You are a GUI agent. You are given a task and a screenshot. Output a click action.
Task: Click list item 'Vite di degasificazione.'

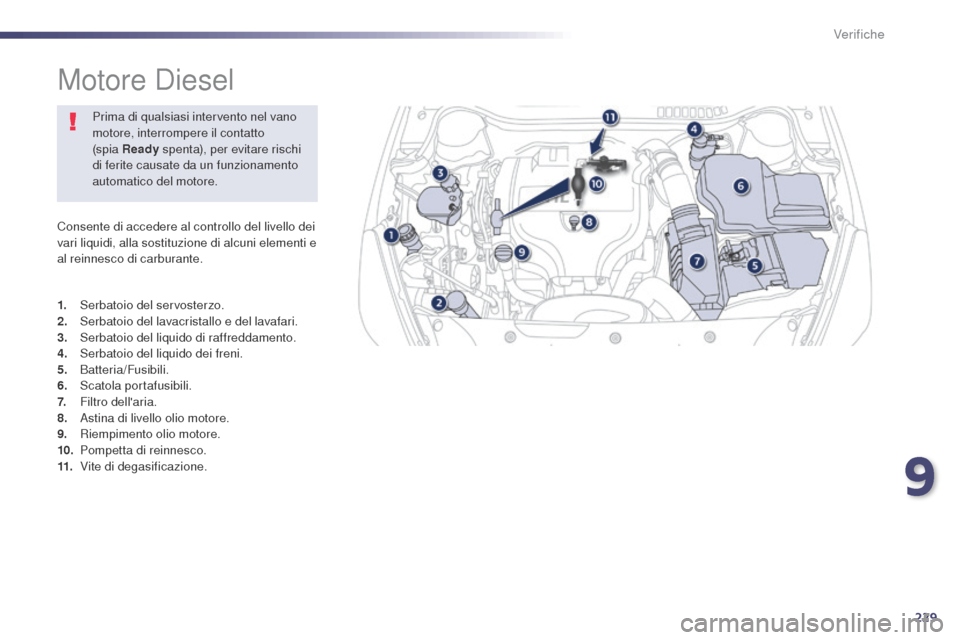click(143, 467)
